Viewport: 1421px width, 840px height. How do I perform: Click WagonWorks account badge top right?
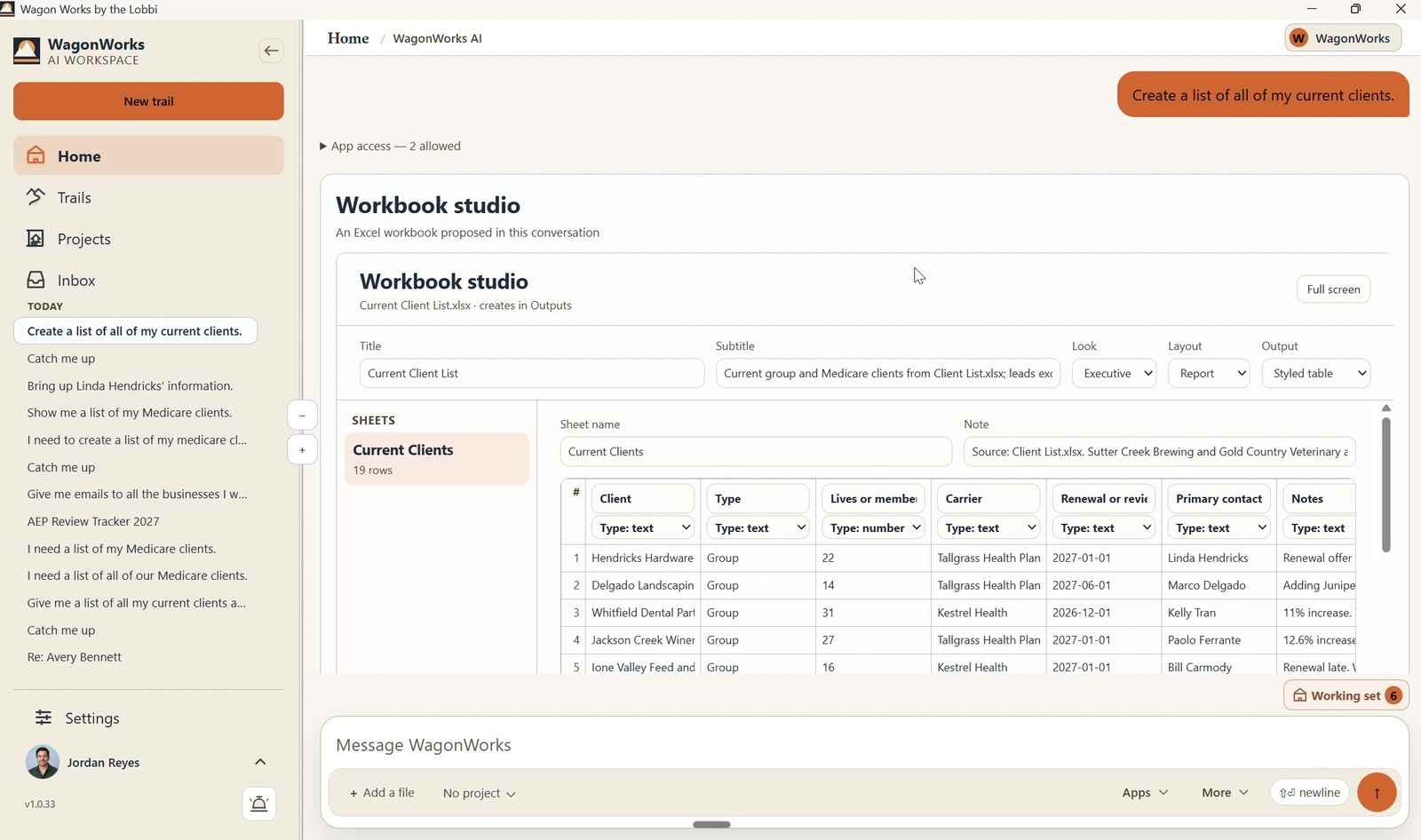tap(1343, 38)
